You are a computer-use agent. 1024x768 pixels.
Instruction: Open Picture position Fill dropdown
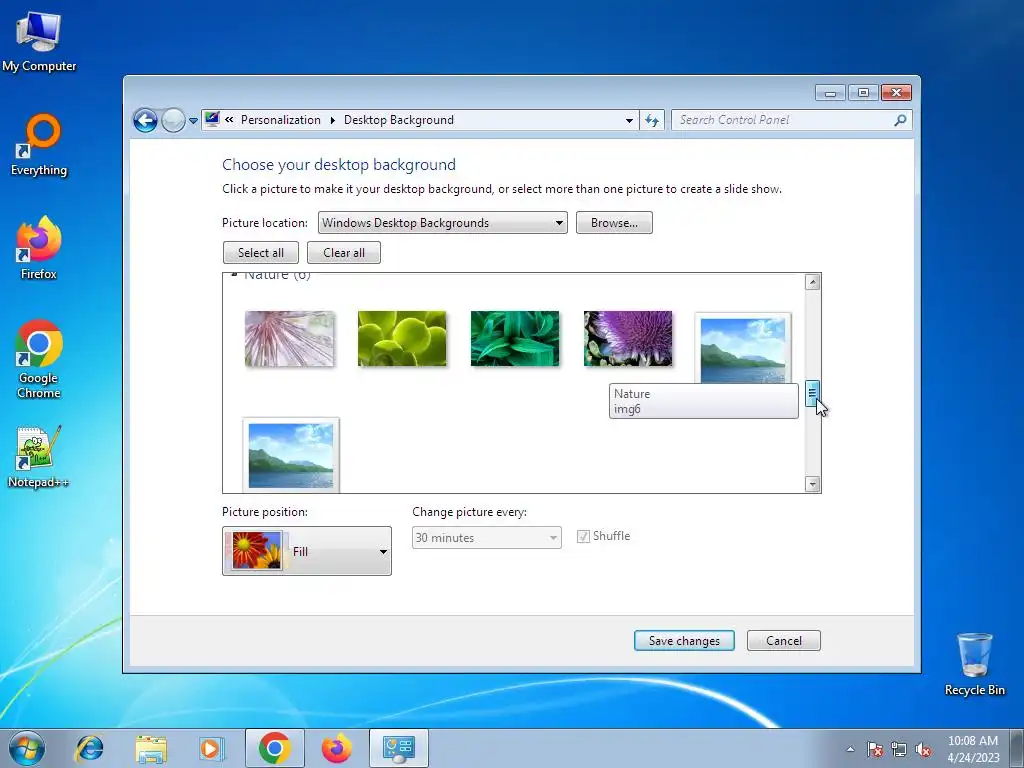point(307,551)
